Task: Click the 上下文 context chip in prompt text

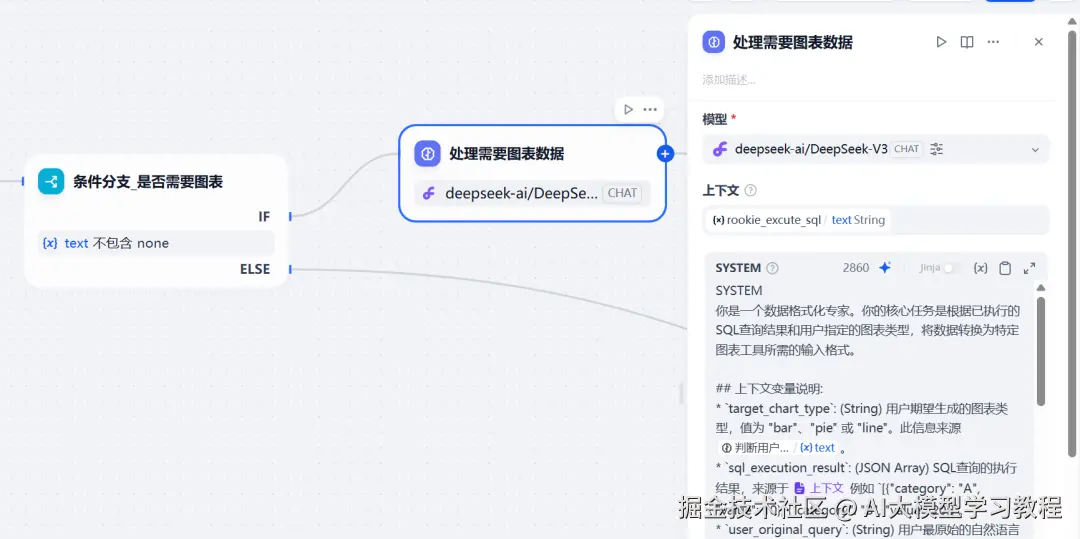Action: coord(819,487)
